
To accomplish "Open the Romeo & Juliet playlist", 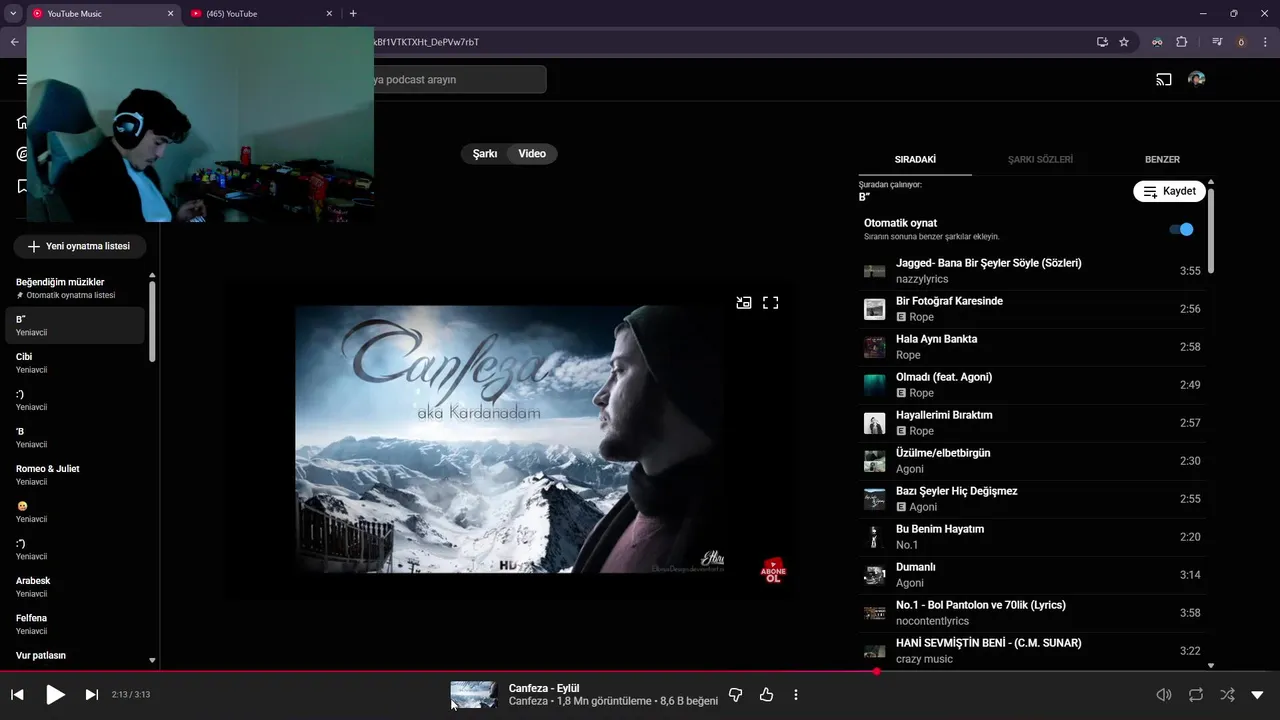I will pos(76,475).
